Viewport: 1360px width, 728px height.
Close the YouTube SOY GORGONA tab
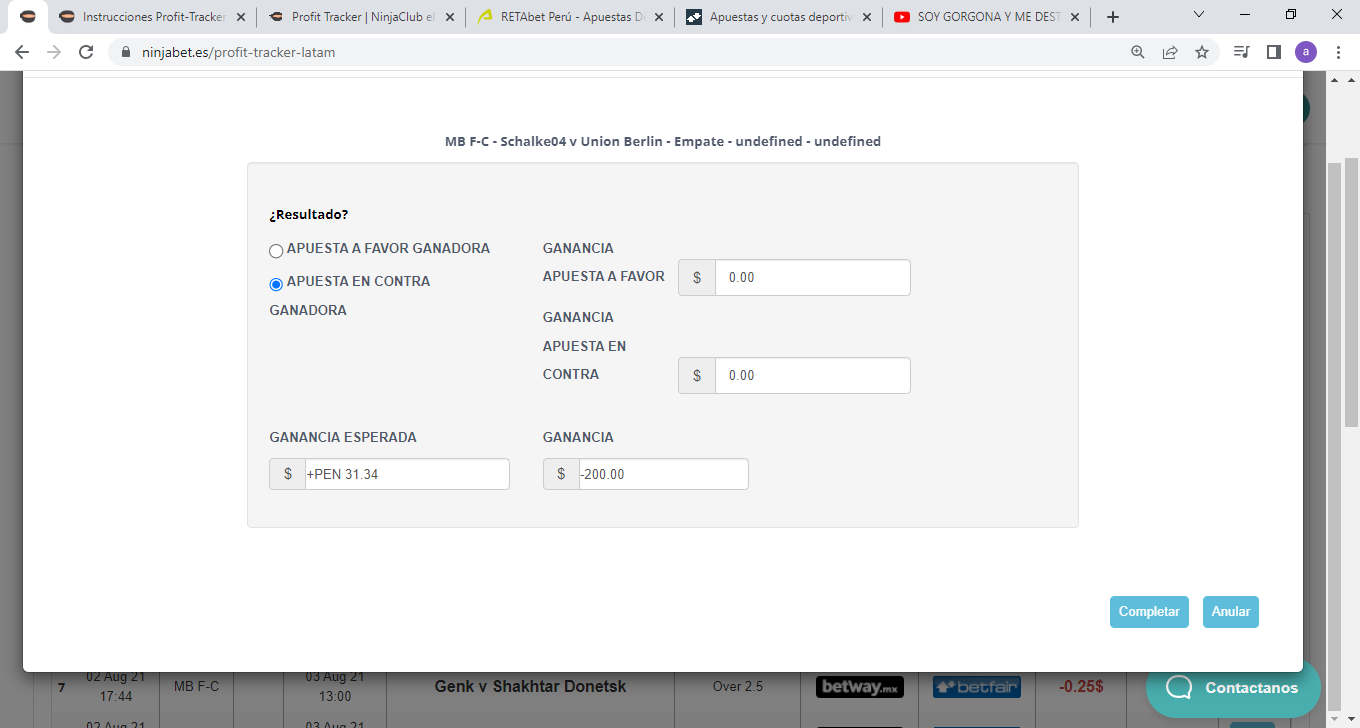pyautogui.click(x=1075, y=17)
